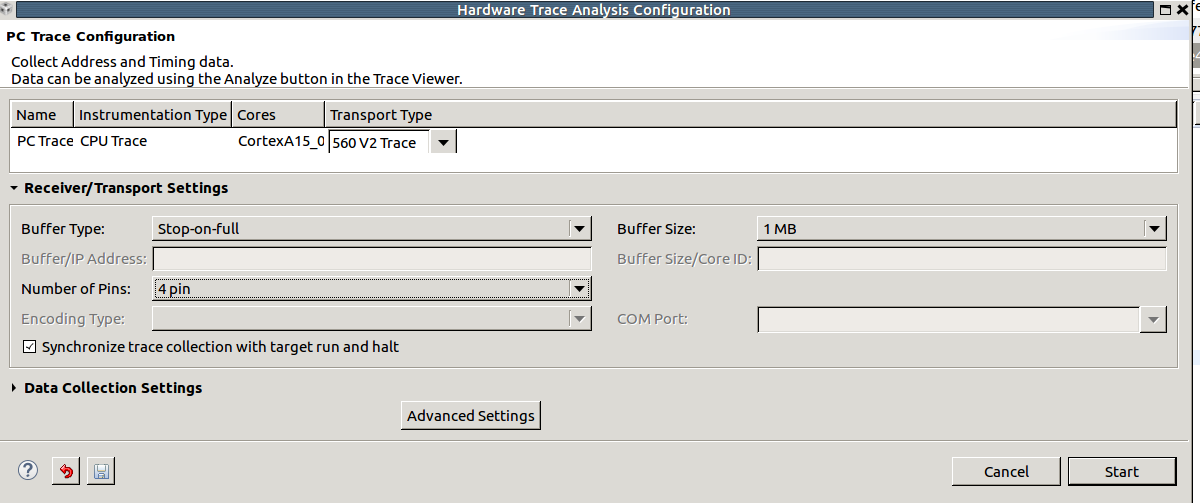Click the Transport Type column header
The width and height of the screenshot is (1200, 503).
point(381,115)
